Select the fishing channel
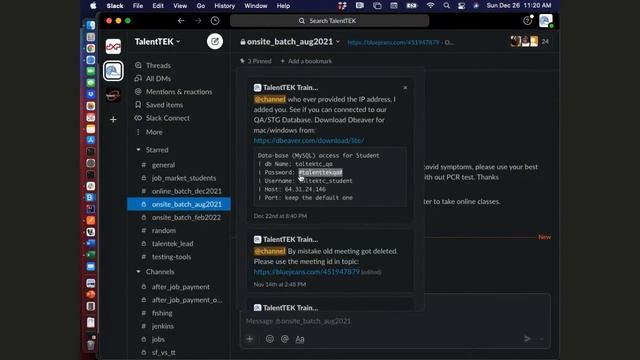 (x=162, y=313)
